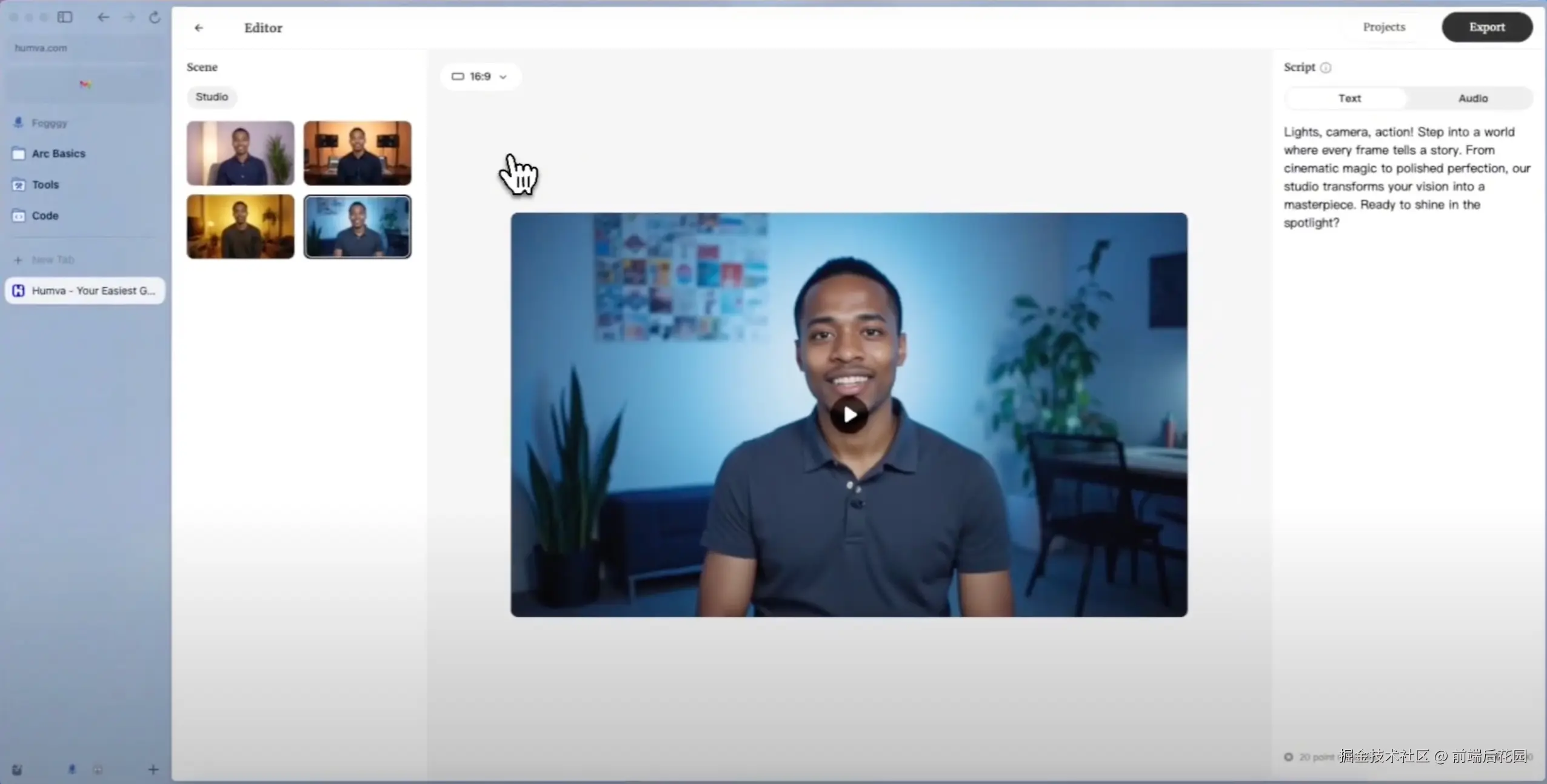Image resolution: width=1547 pixels, height=784 pixels.
Task: Click the editor back arrow icon
Action: pos(199,28)
